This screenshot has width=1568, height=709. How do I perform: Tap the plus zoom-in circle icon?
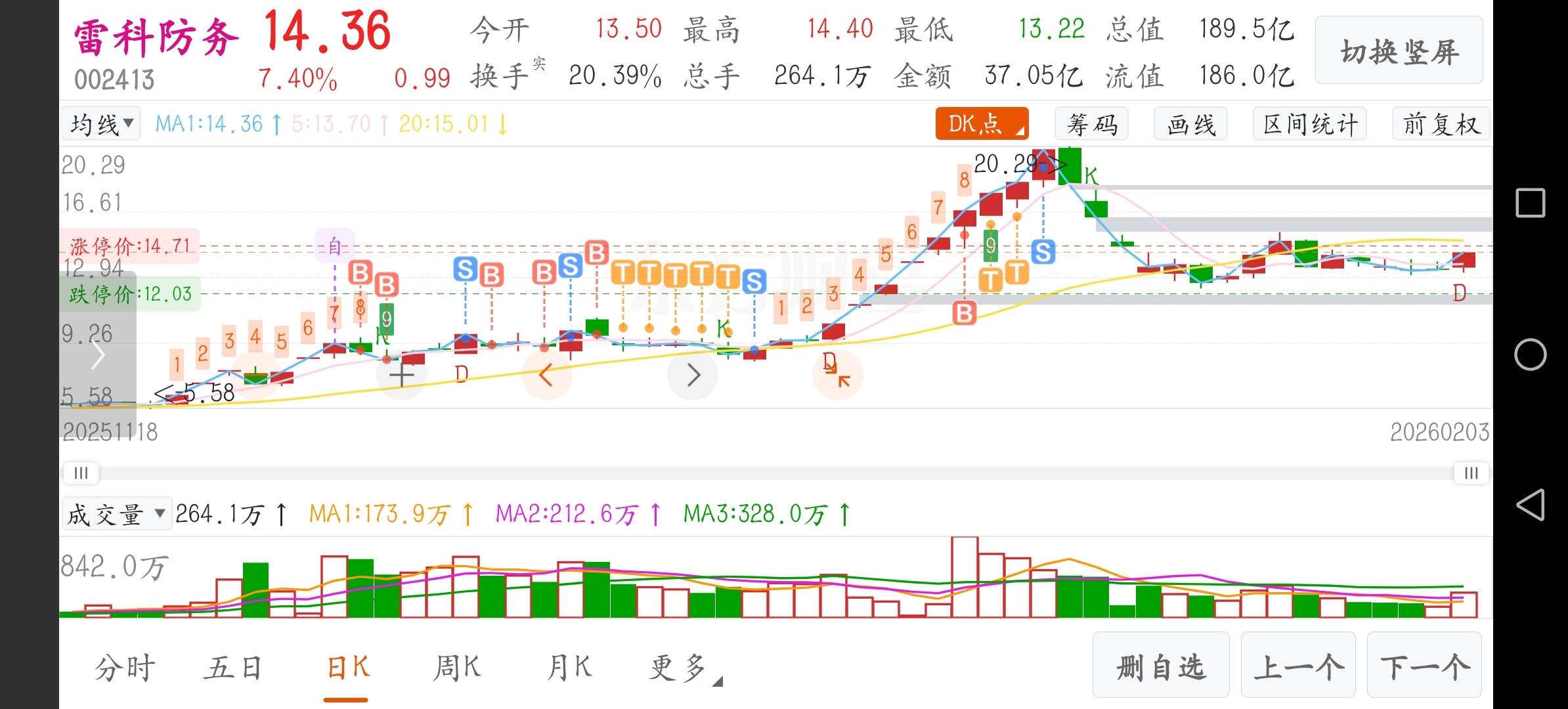pyautogui.click(x=401, y=376)
